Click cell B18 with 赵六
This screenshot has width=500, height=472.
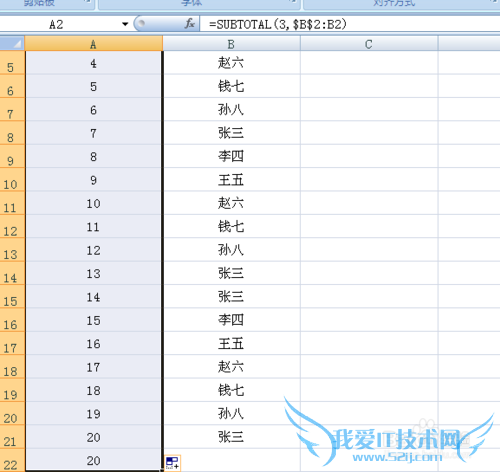[232, 366]
